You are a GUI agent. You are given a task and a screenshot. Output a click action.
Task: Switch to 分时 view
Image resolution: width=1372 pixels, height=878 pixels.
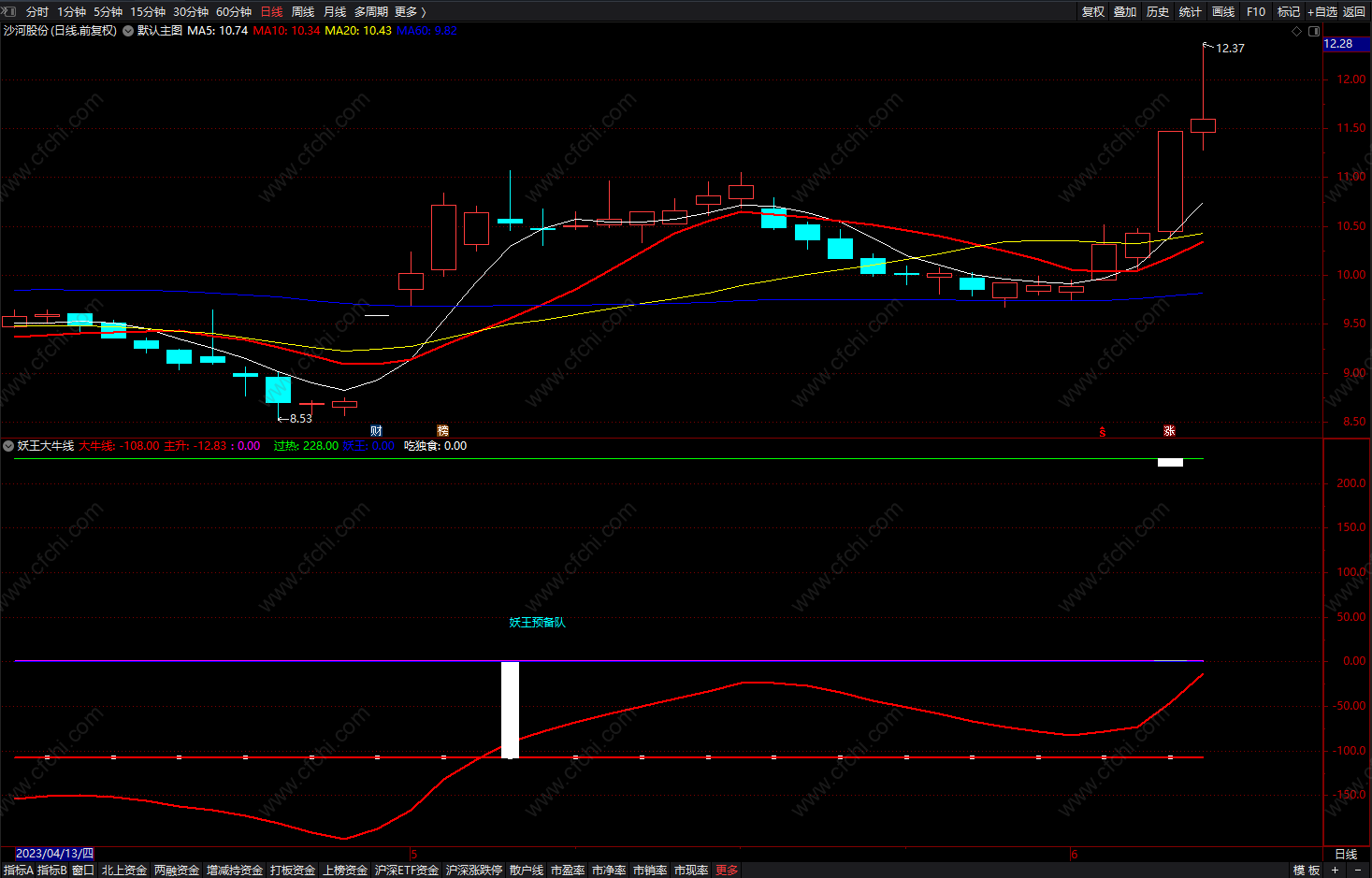point(37,12)
